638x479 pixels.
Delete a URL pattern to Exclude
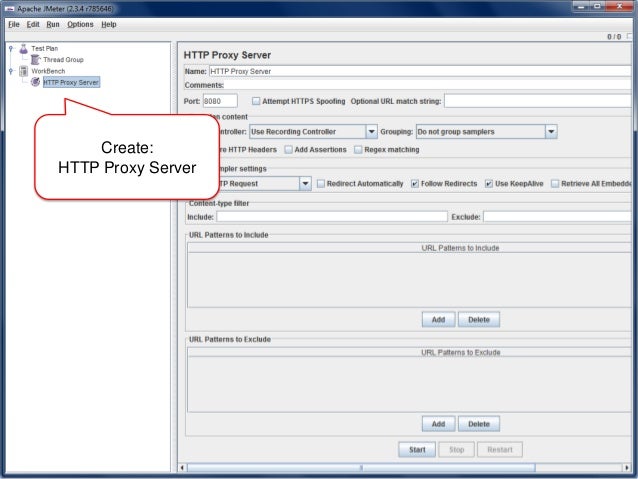pyautogui.click(x=479, y=424)
